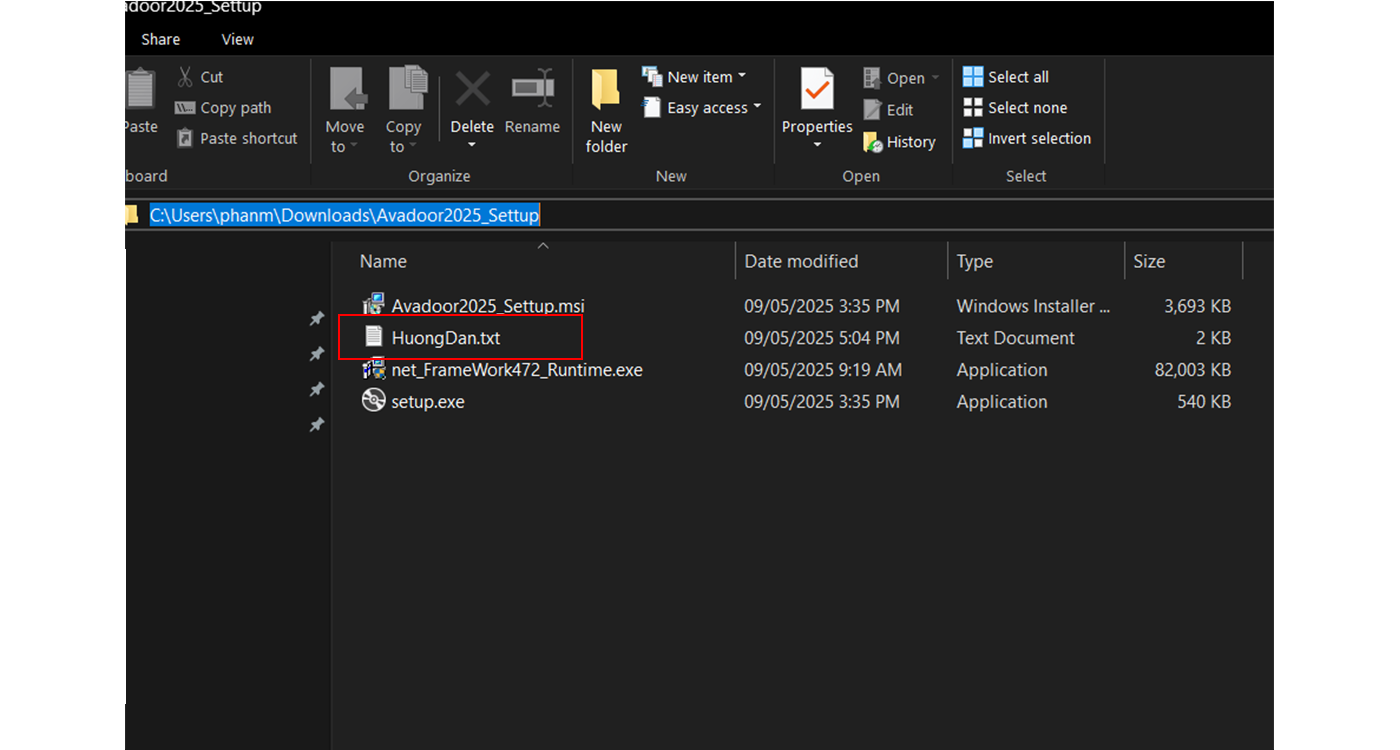Screen dimensions: 1400x750
Task: Click the Windows Installer type cell
Action: pos(1033,306)
